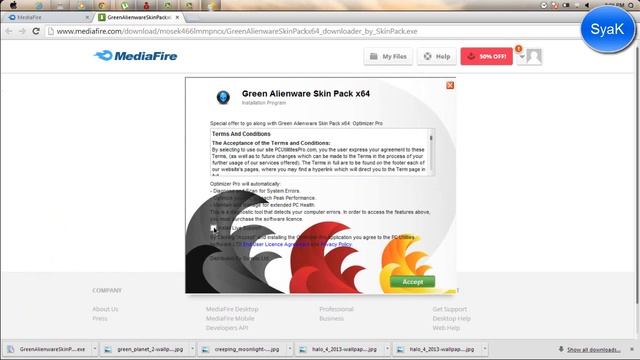Open green_planet_2-wallp....jpg download
The height and width of the screenshot is (360, 640).
[x=146, y=349]
